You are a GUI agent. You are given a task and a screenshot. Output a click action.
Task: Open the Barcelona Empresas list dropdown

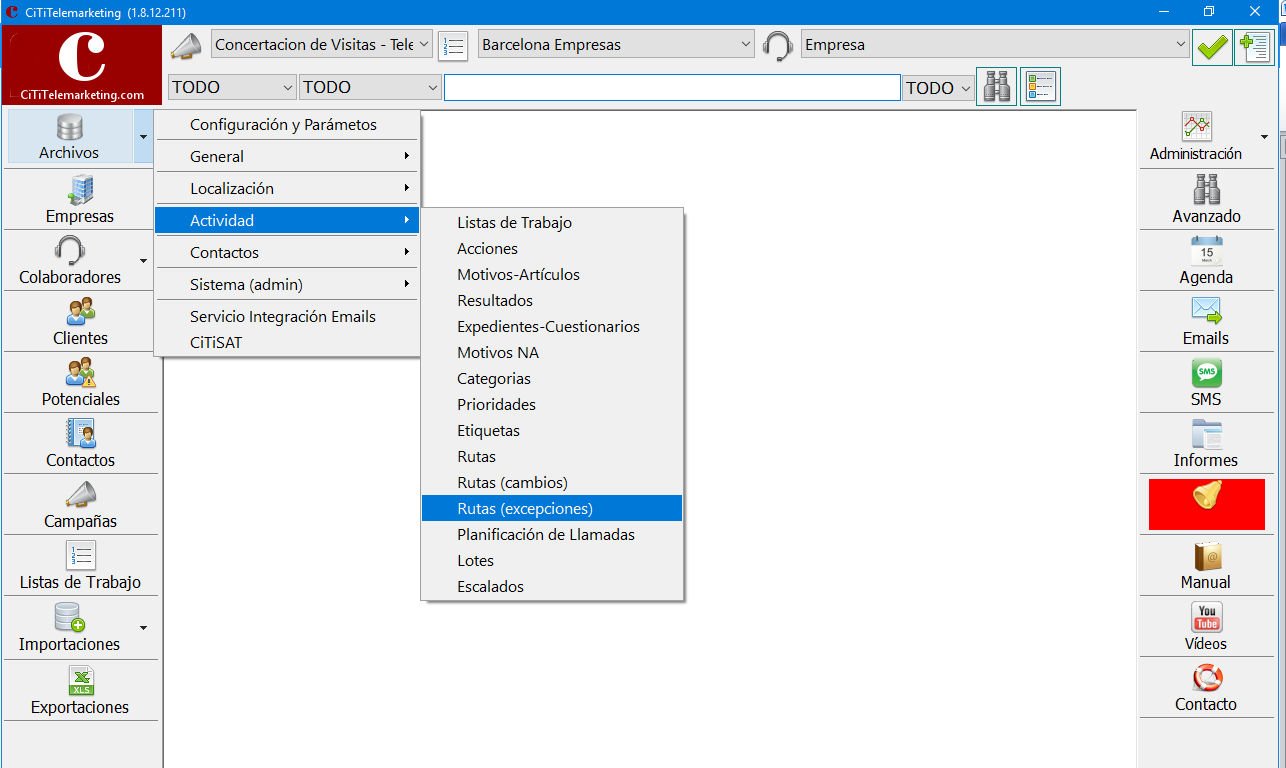(x=616, y=45)
